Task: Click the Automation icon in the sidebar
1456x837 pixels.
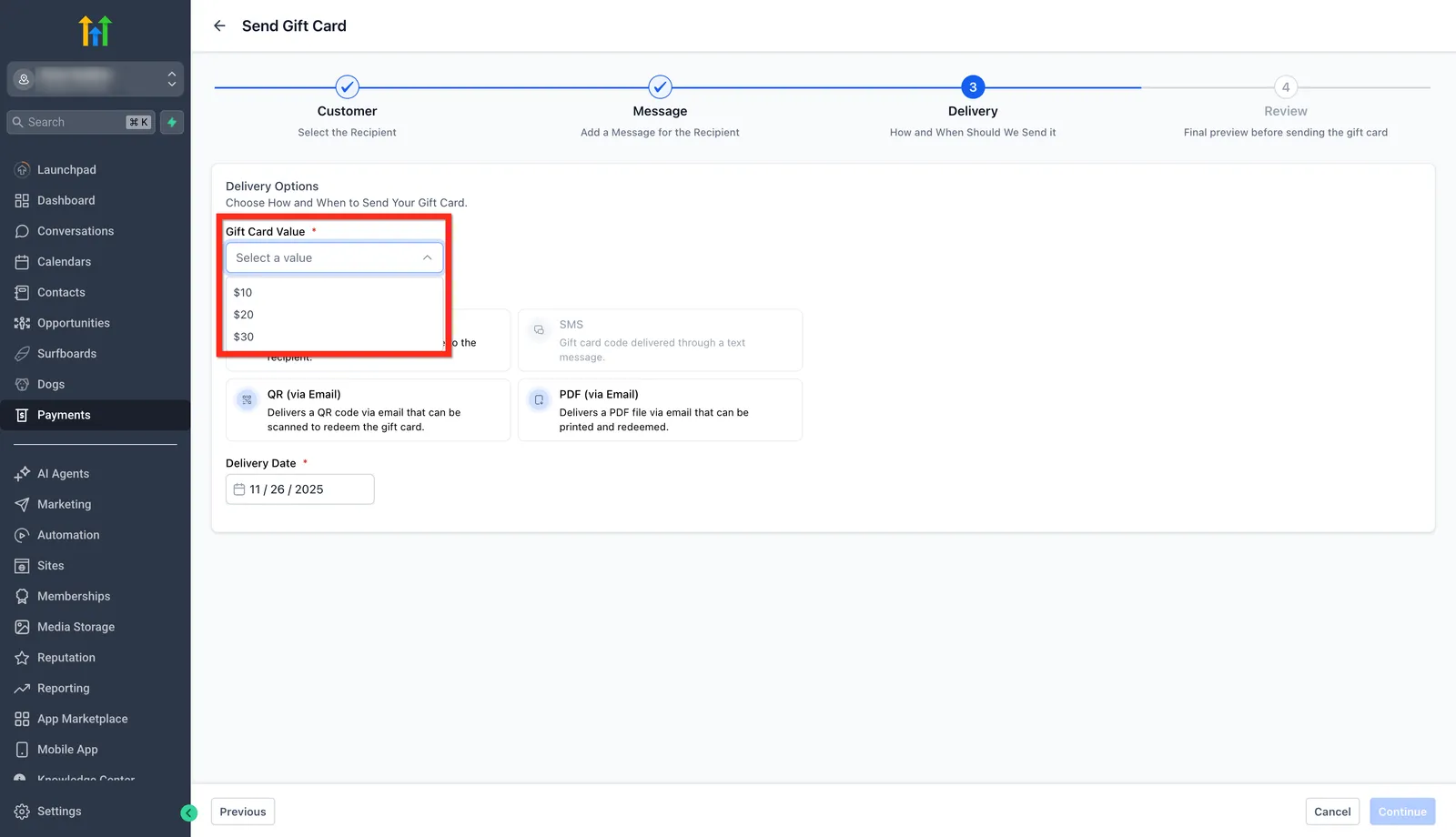Action: [22, 535]
